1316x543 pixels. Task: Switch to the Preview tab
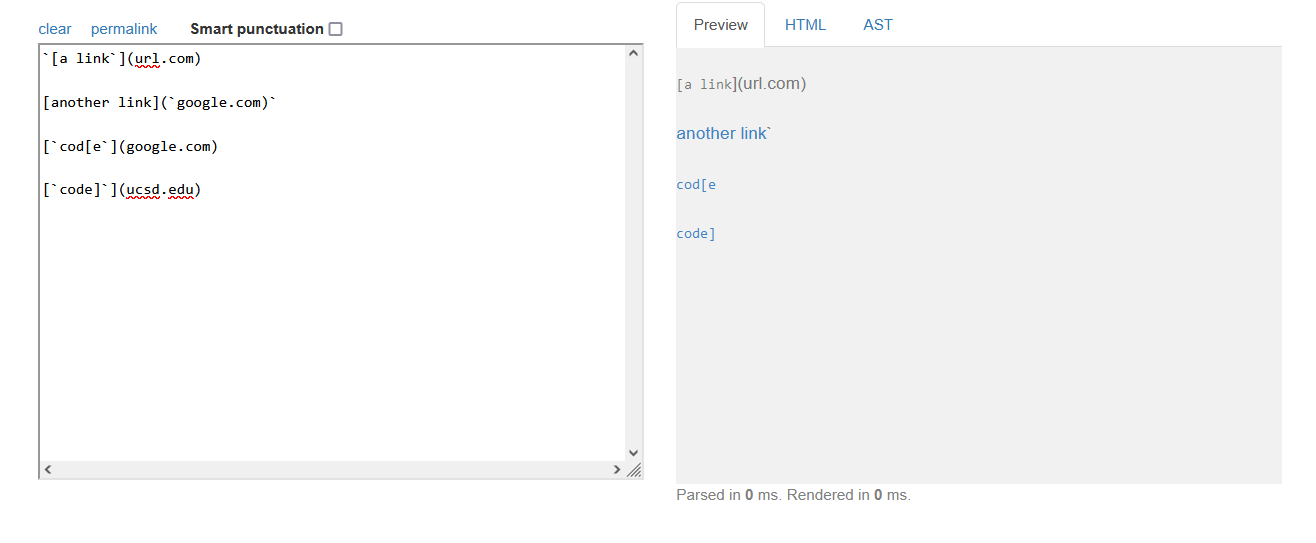point(720,25)
